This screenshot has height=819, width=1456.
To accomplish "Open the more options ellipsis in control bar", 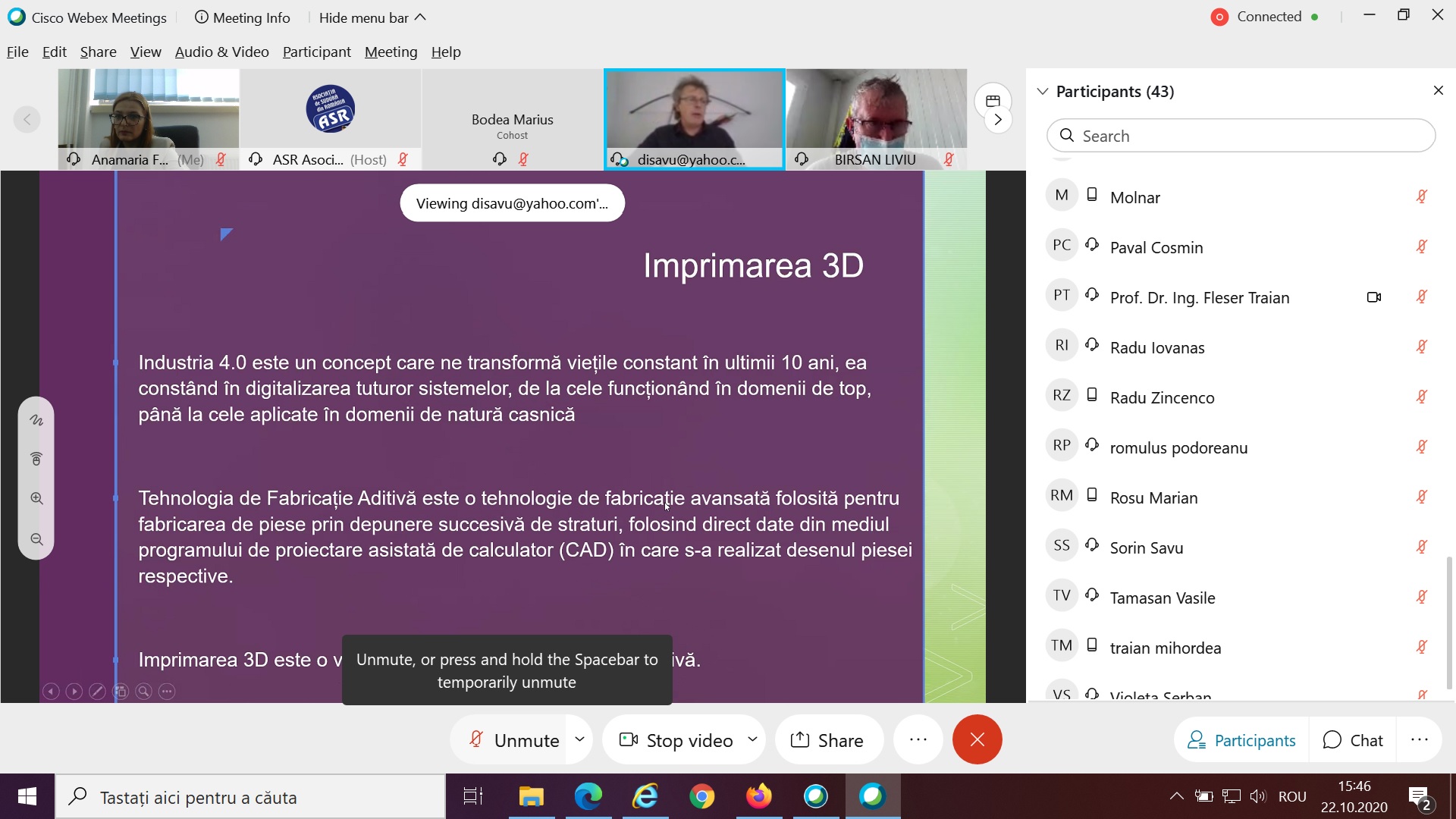I will coord(918,739).
